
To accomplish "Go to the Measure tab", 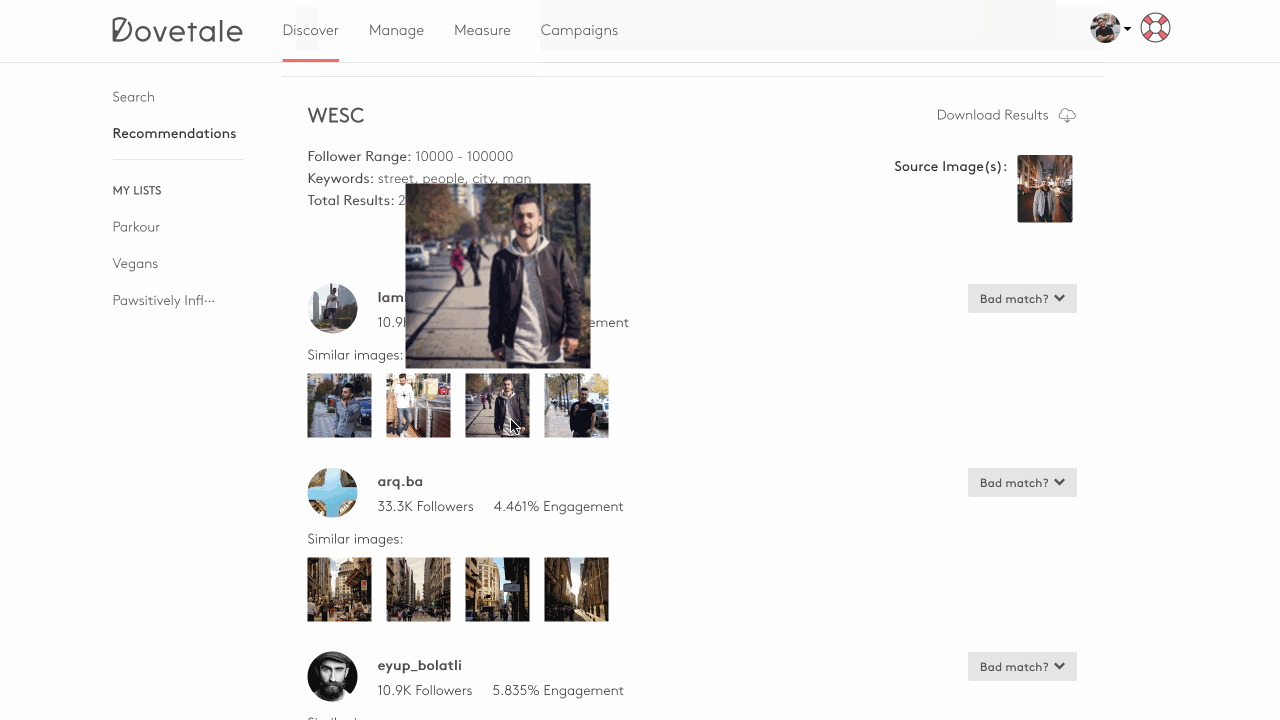I will tap(482, 30).
